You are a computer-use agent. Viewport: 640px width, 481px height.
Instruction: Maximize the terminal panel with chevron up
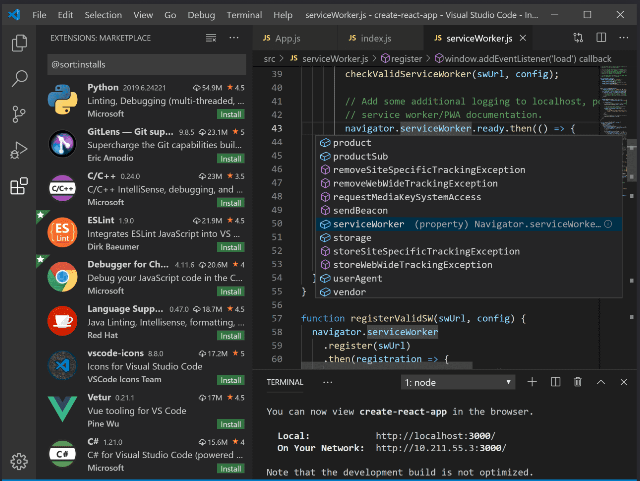(x=601, y=382)
